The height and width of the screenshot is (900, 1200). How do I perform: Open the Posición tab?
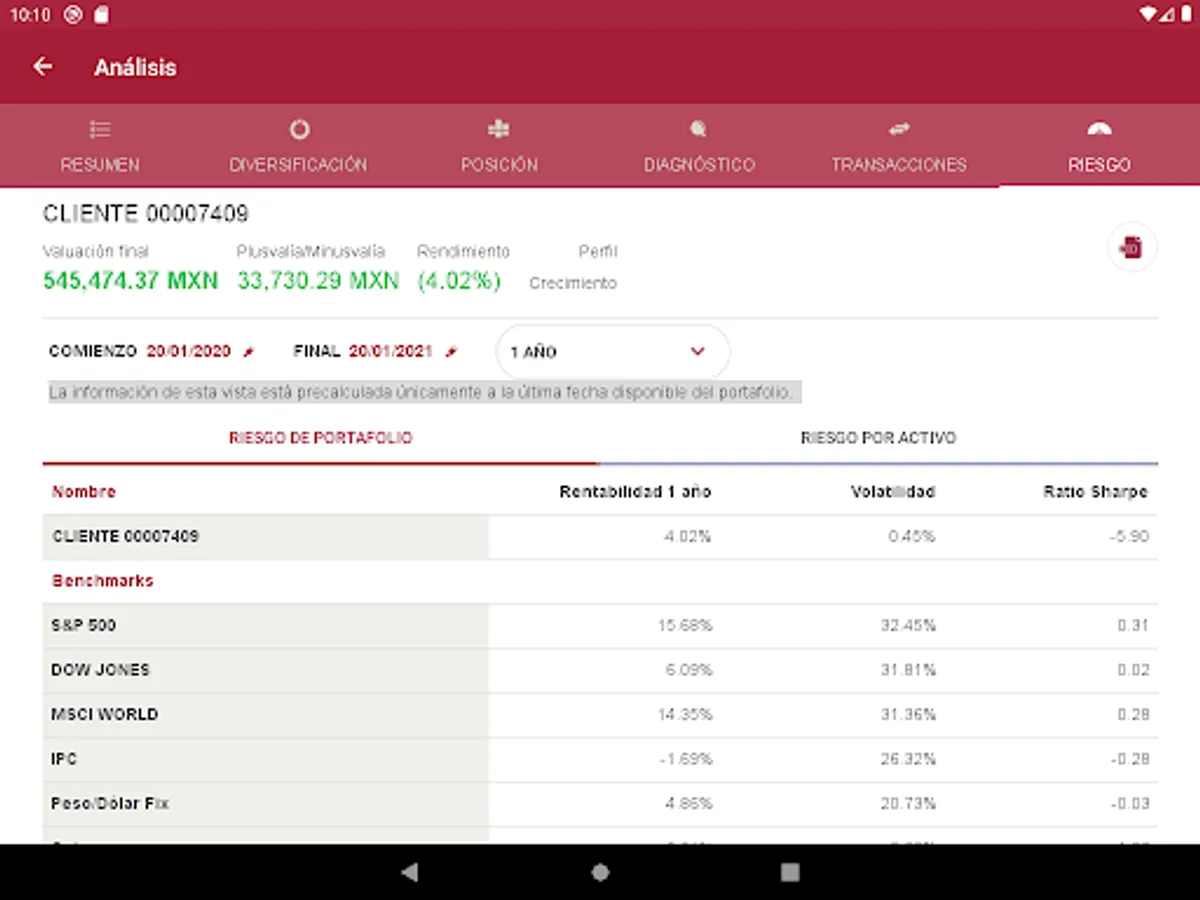click(x=499, y=146)
